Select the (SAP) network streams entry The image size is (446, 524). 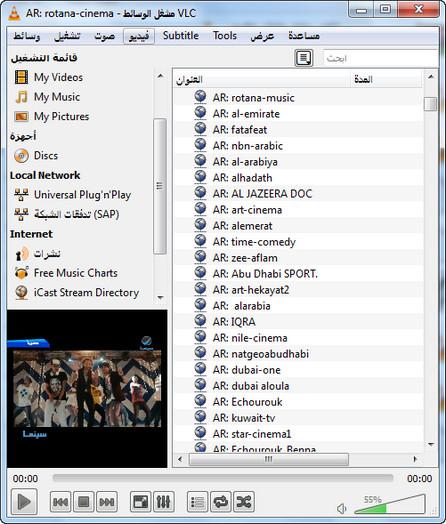[x=66, y=214]
